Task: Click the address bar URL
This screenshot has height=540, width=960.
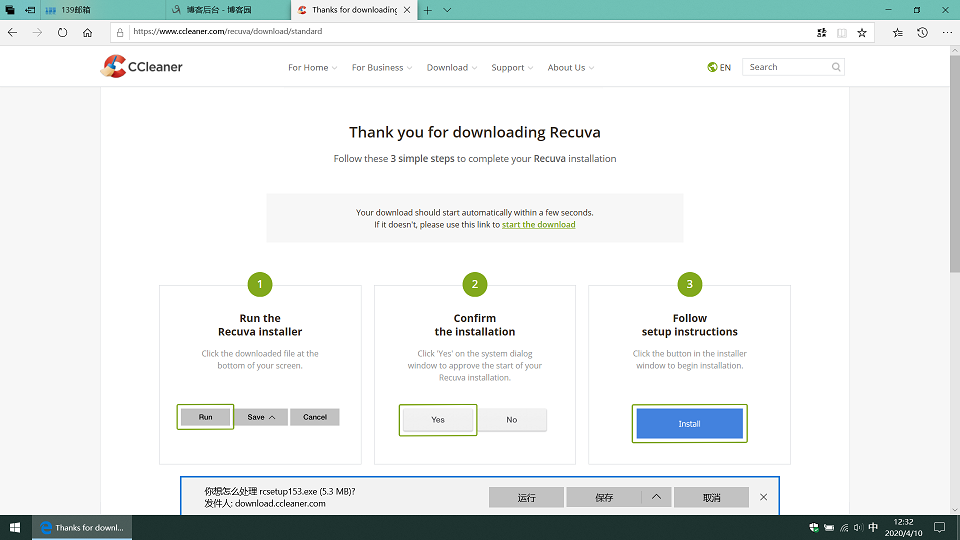Action: pyautogui.click(x=228, y=31)
